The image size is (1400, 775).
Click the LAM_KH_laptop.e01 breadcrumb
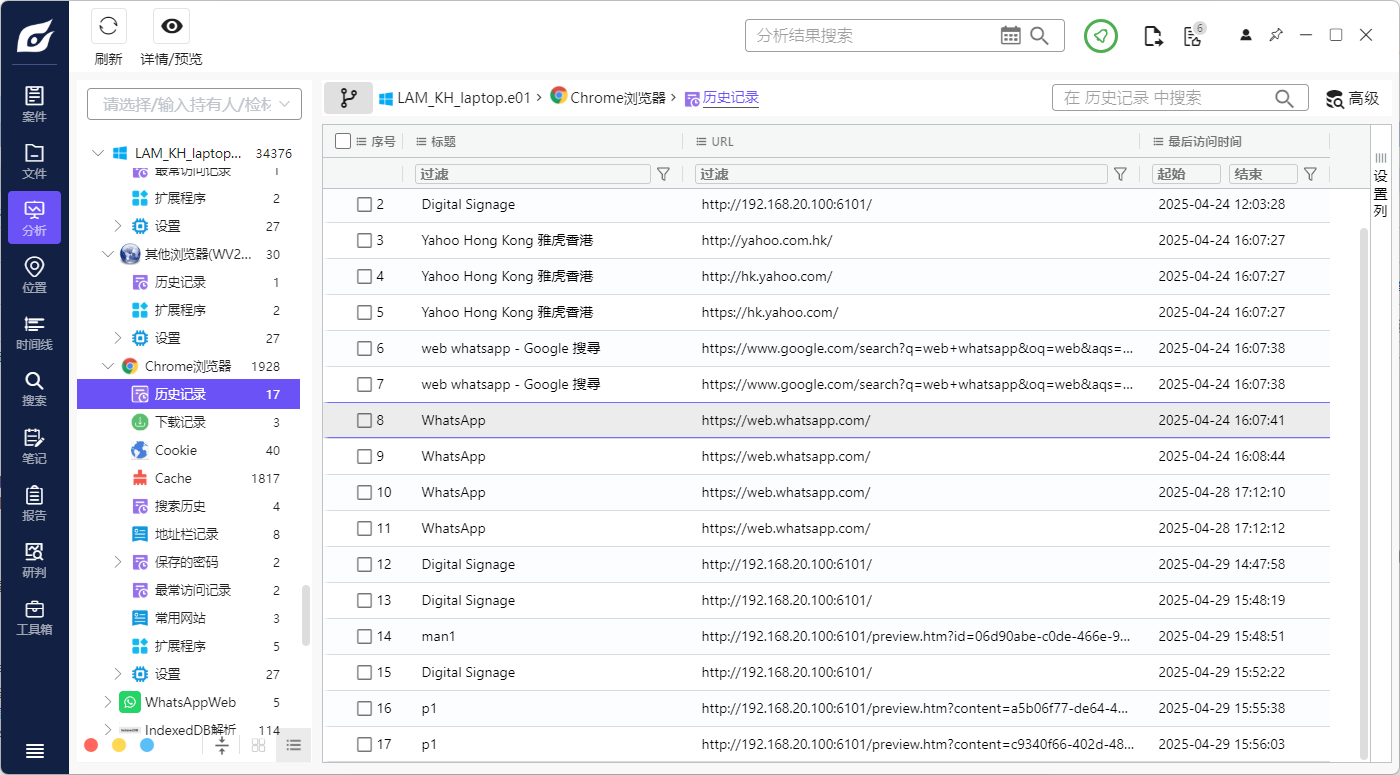455,98
